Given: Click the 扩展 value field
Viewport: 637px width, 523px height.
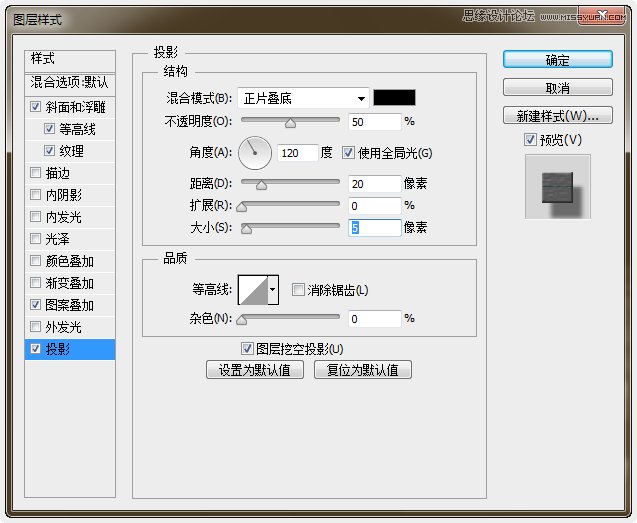Looking at the screenshot, I should pos(375,206).
